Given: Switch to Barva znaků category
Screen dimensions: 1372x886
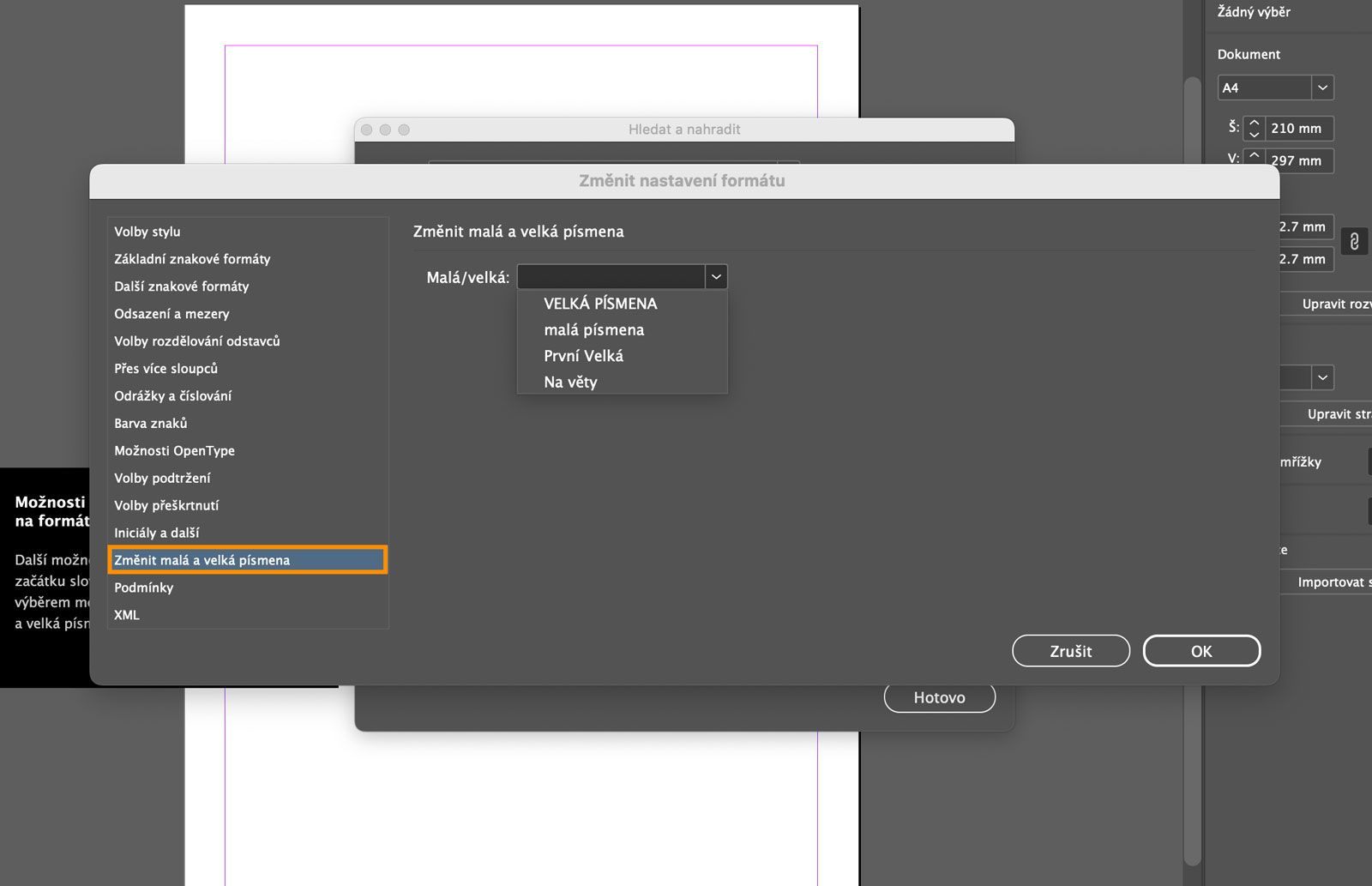Looking at the screenshot, I should point(248,424).
